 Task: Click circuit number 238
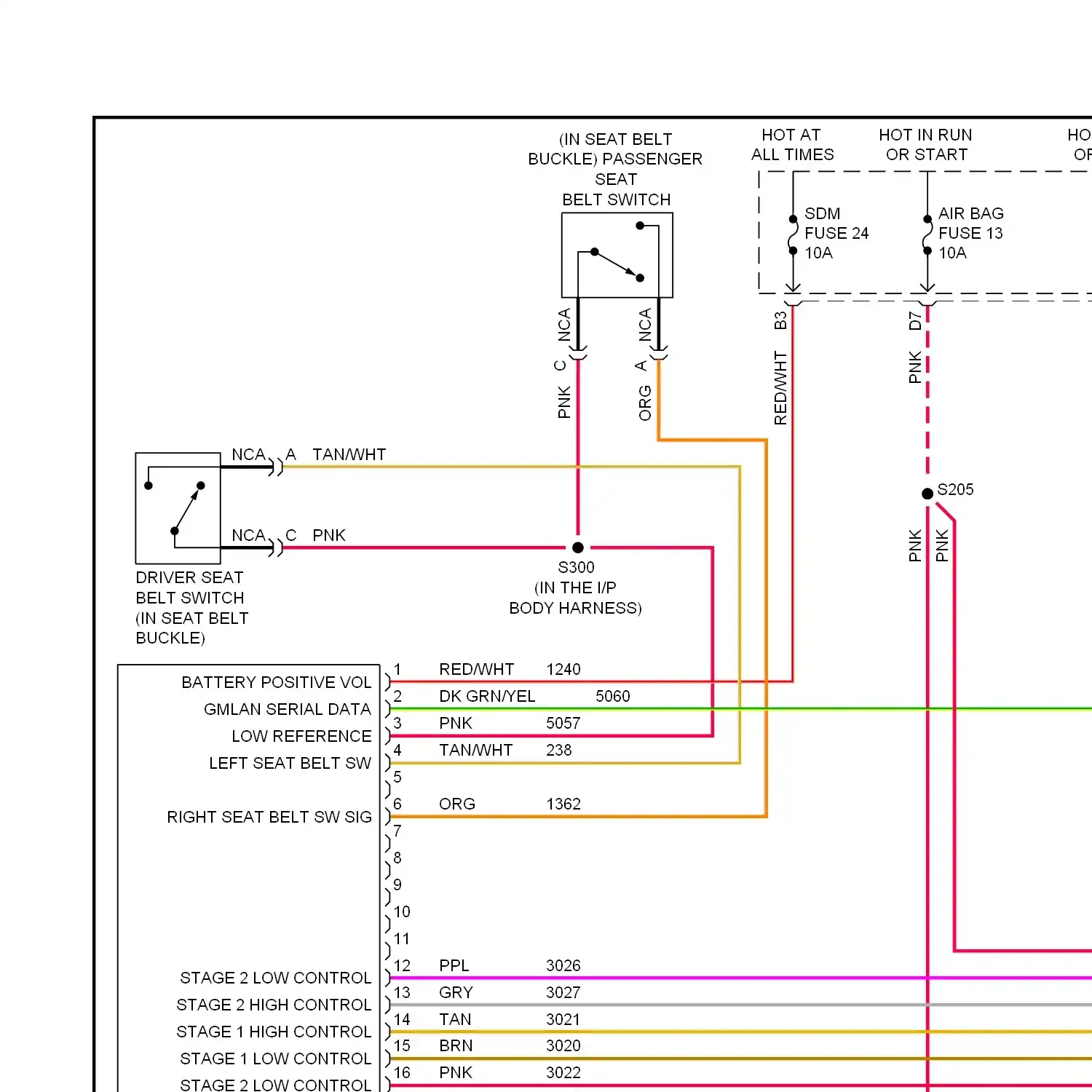559,751
